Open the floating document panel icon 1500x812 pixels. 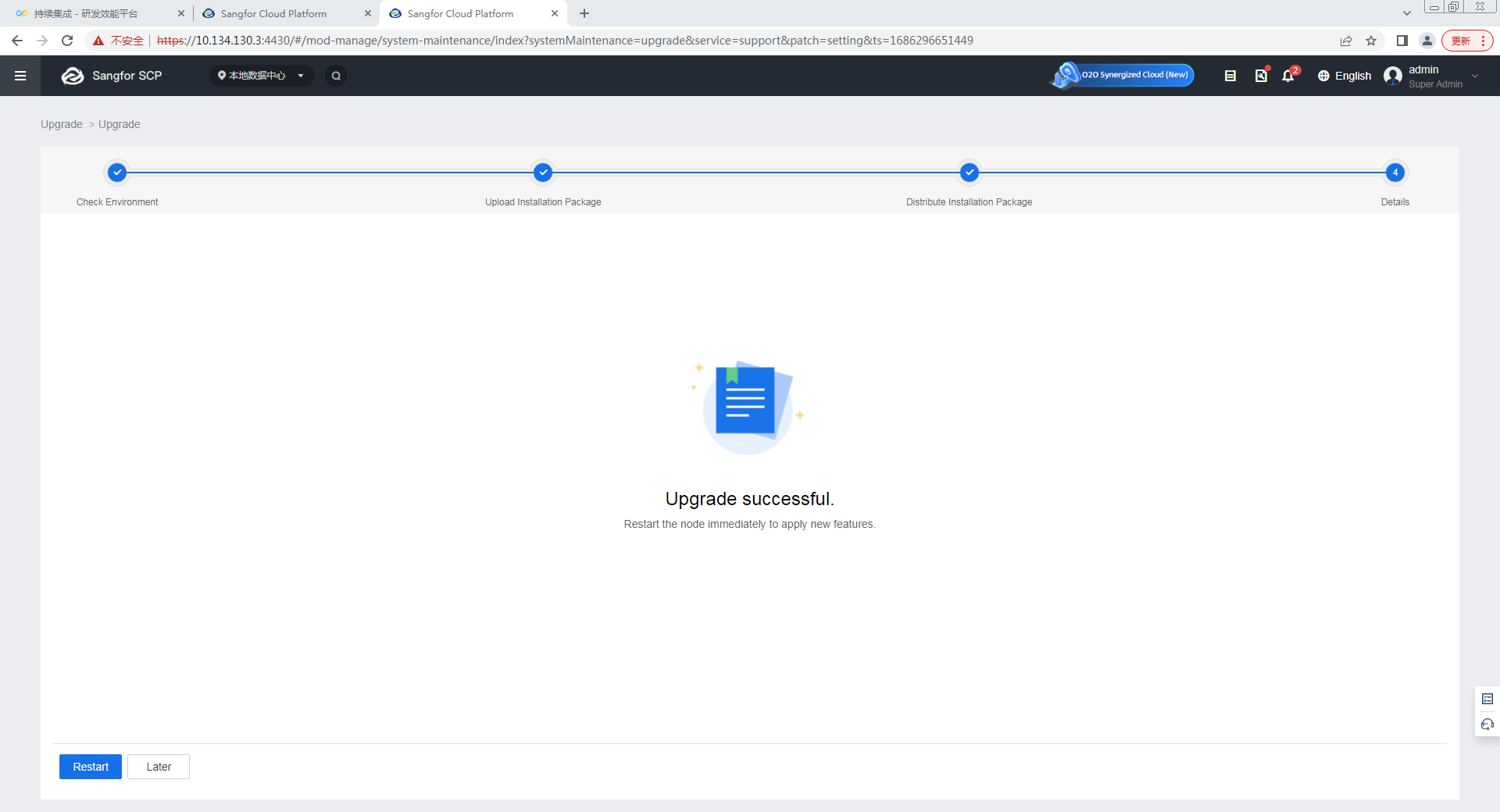pyautogui.click(x=1487, y=699)
